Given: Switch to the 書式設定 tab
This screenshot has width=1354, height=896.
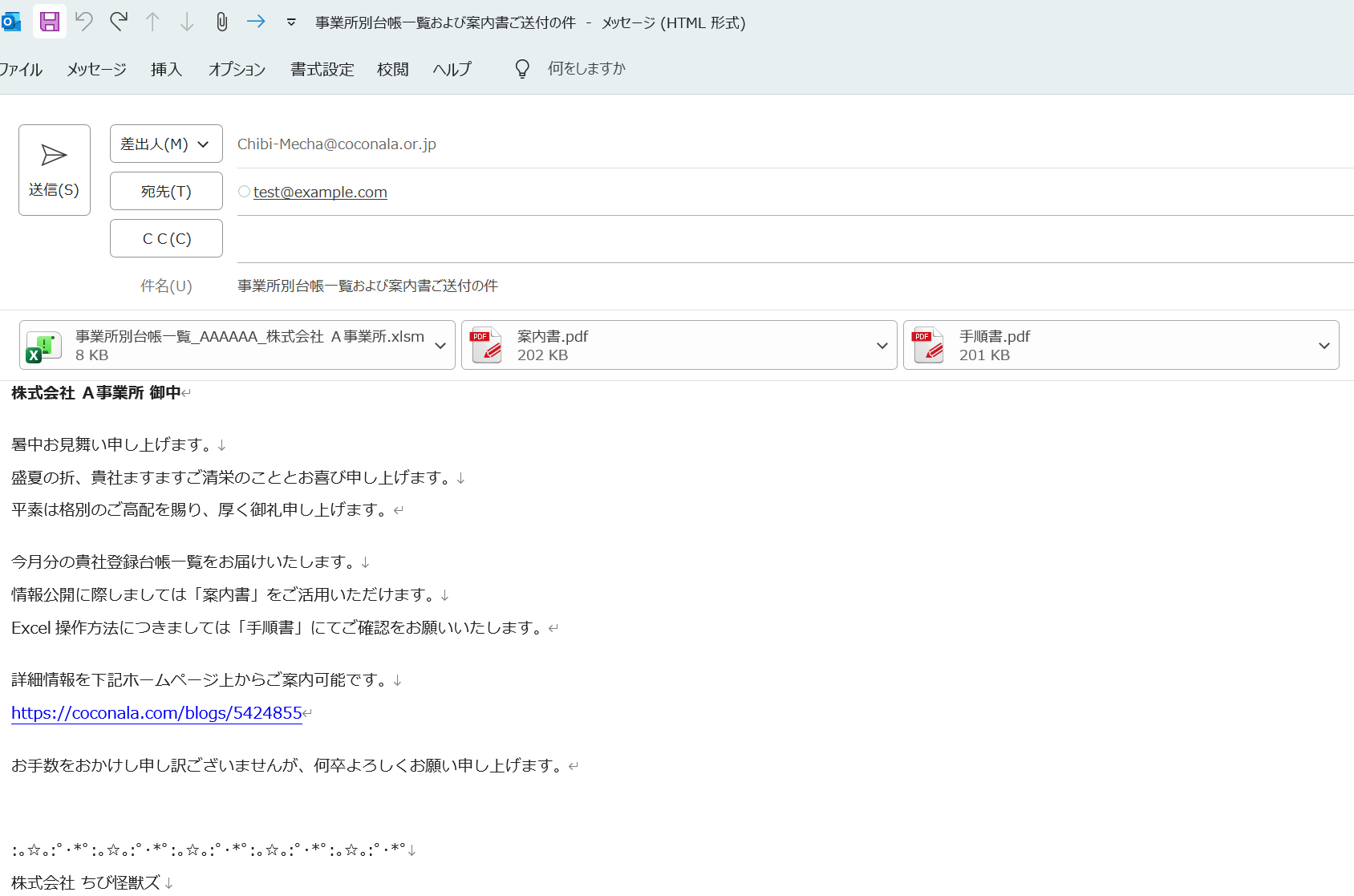Looking at the screenshot, I should [322, 70].
